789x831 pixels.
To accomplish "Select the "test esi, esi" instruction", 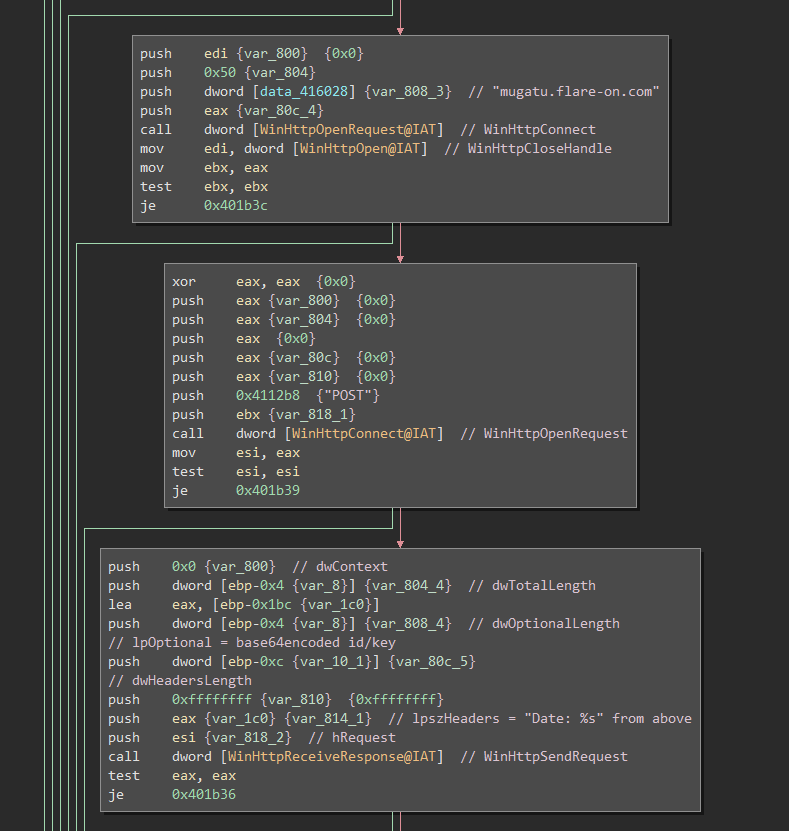I will (236, 472).
